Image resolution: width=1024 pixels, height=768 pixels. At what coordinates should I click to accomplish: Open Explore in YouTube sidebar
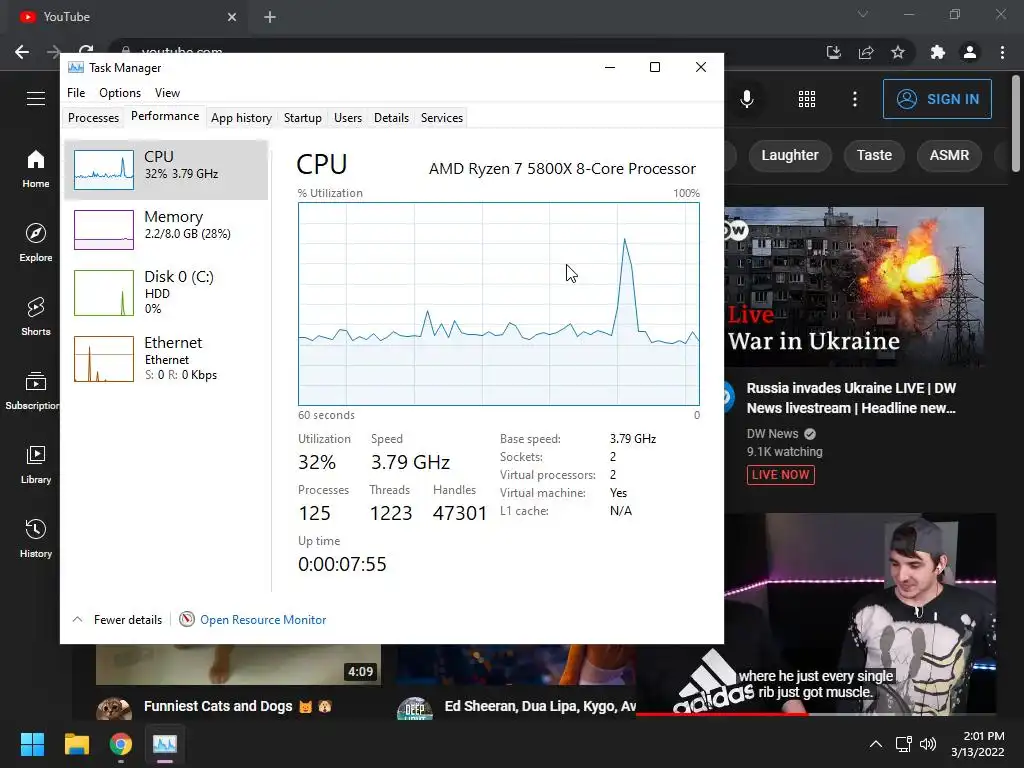pyautogui.click(x=36, y=242)
